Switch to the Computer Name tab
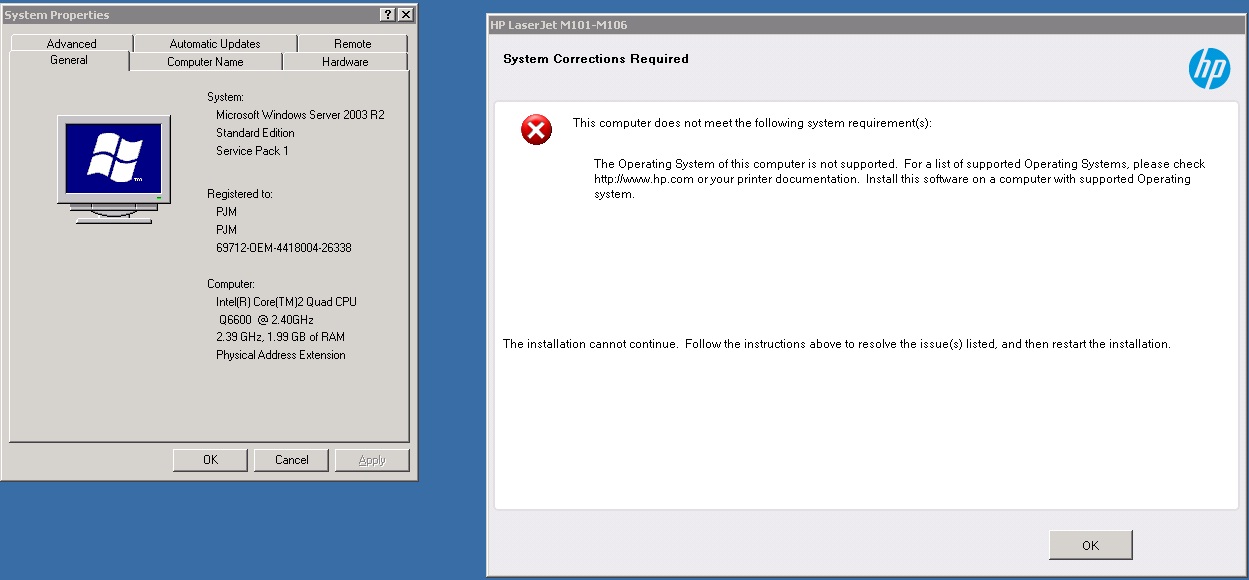Screen dimensions: 1249x580 pyautogui.click(x=205, y=62)
